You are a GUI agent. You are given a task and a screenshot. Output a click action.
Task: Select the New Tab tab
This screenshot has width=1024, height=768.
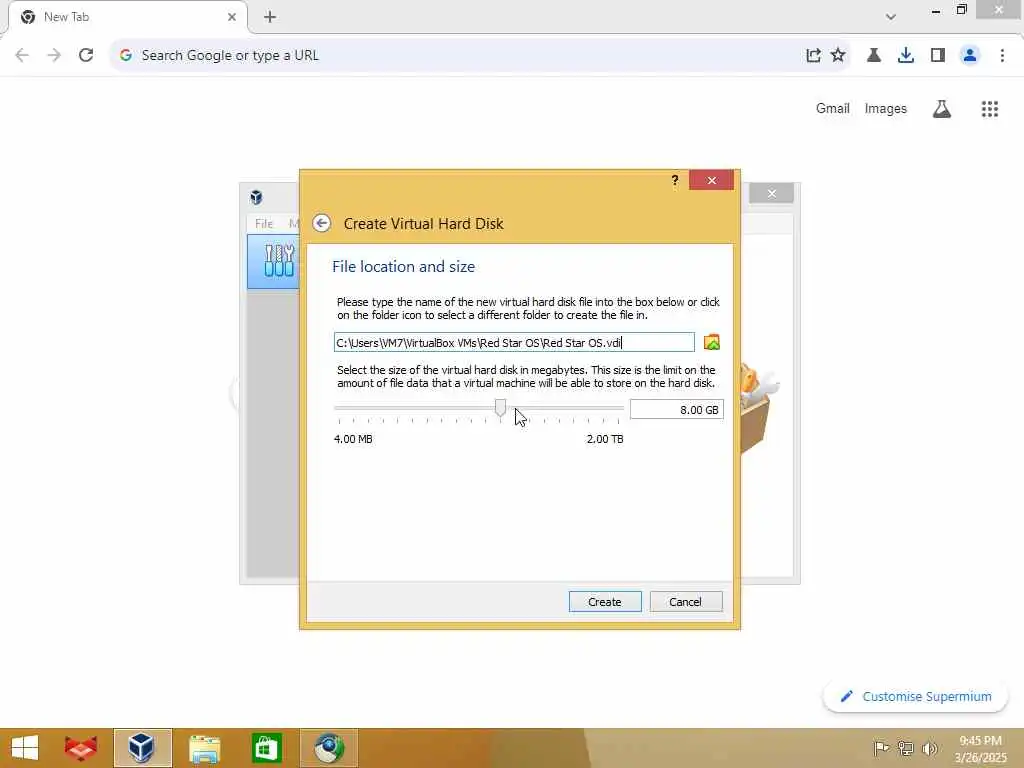coord(128,17)
